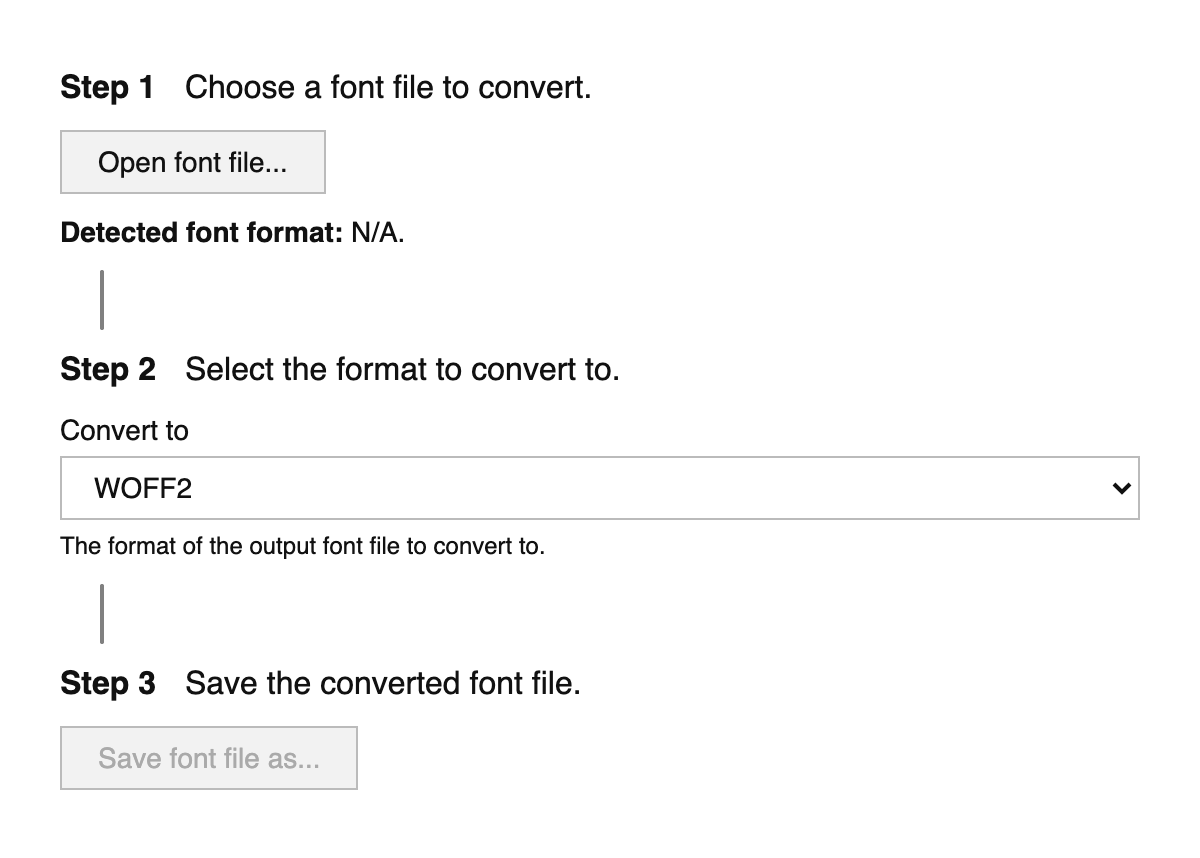Click the N/A detected format value
Viewport: 1200px width, 858px height.
click(376, 233)
